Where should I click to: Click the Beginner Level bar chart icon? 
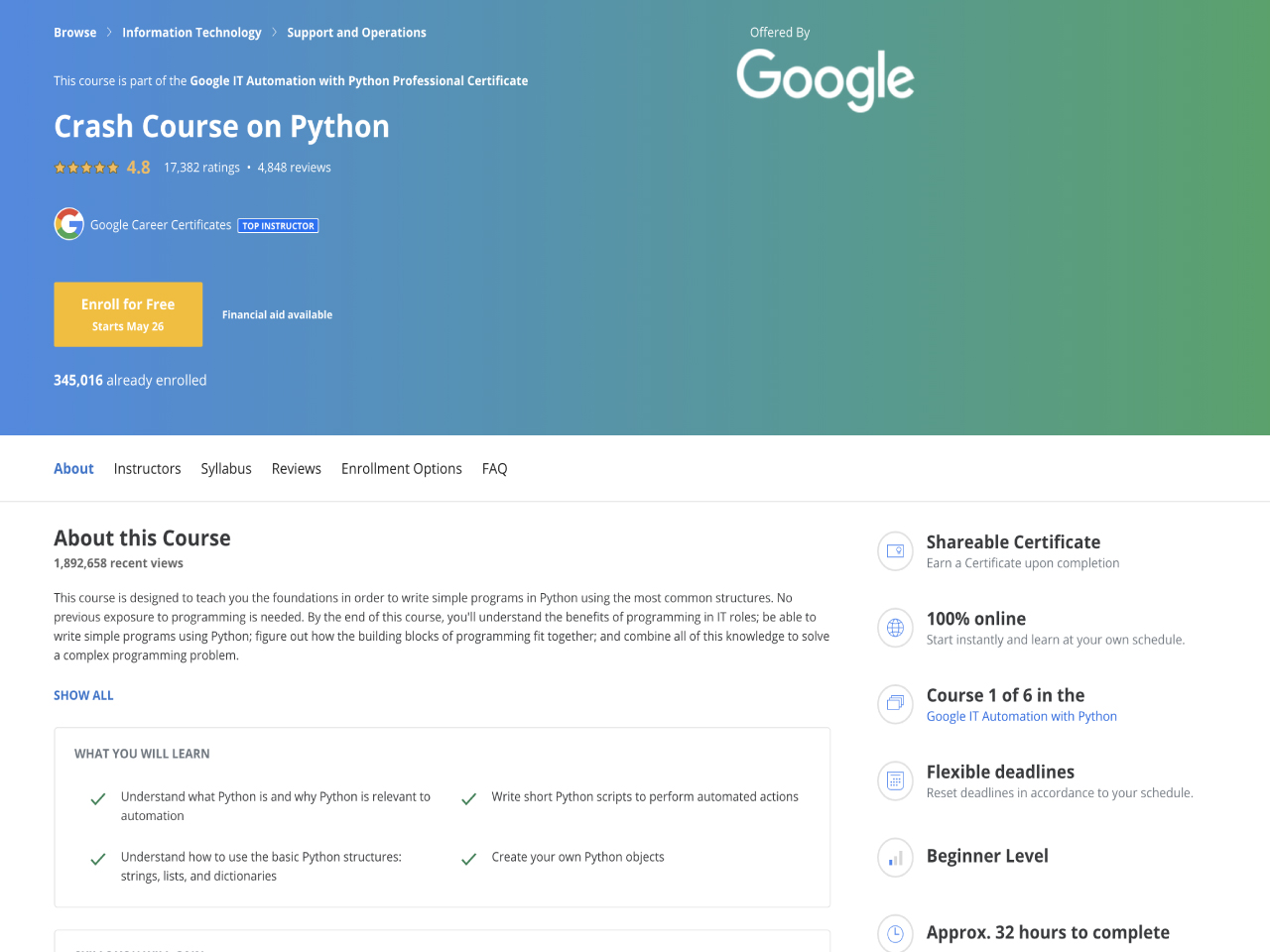click(x=895, y=858)
